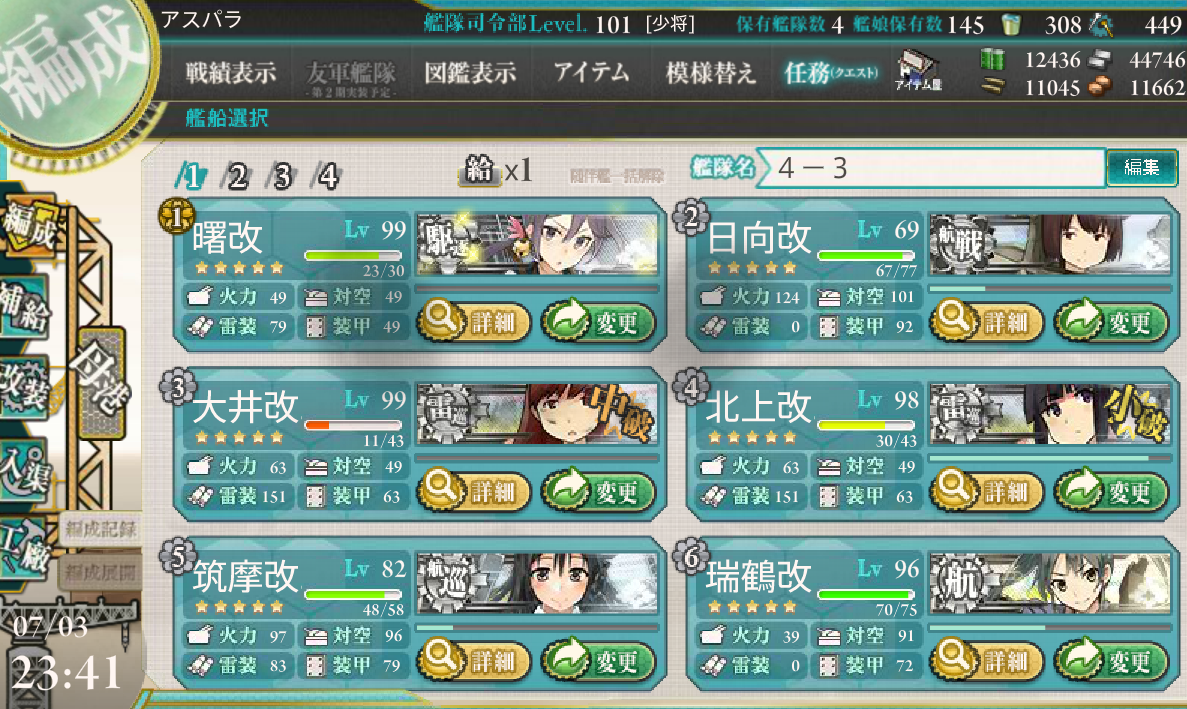
Task: Open the 戦績表示 menu
Action: point(231,73)
